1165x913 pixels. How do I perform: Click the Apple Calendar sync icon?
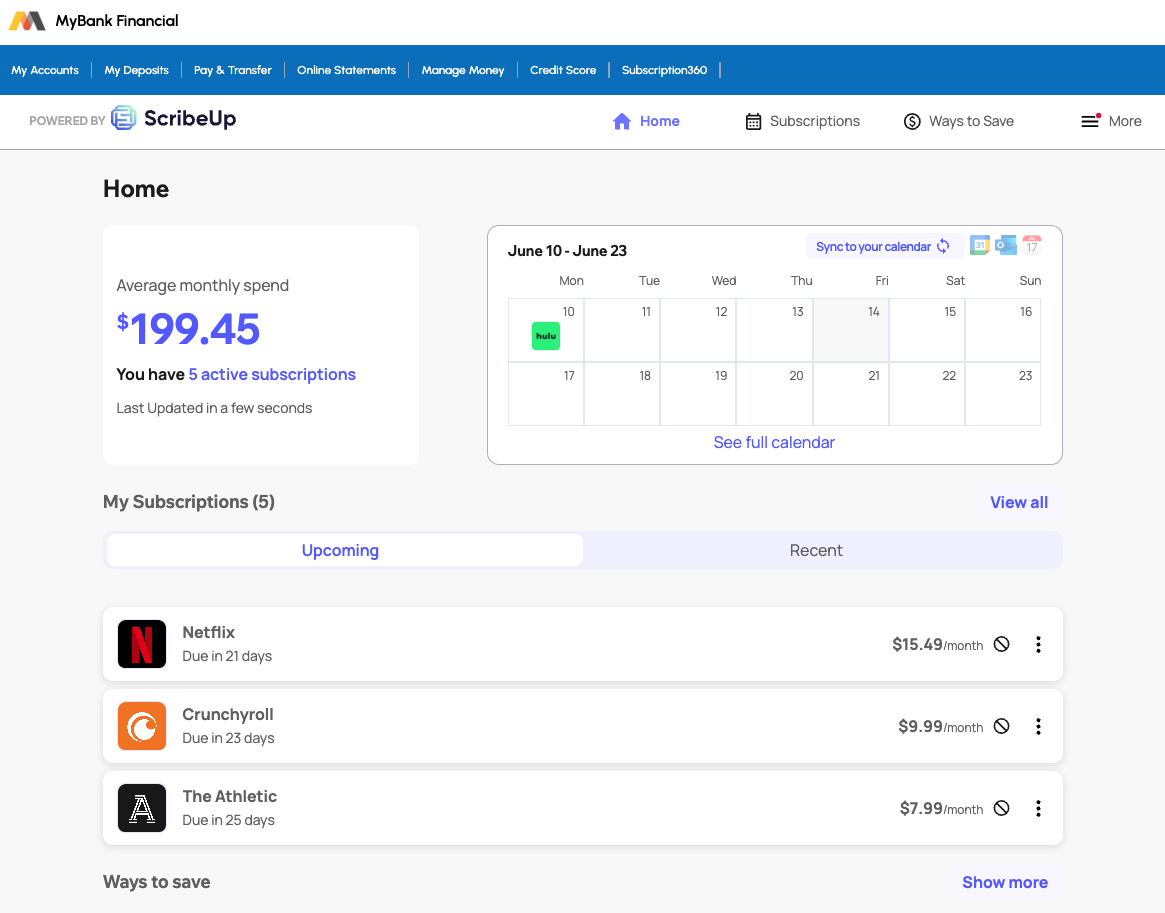click(x=1031, y=244)
